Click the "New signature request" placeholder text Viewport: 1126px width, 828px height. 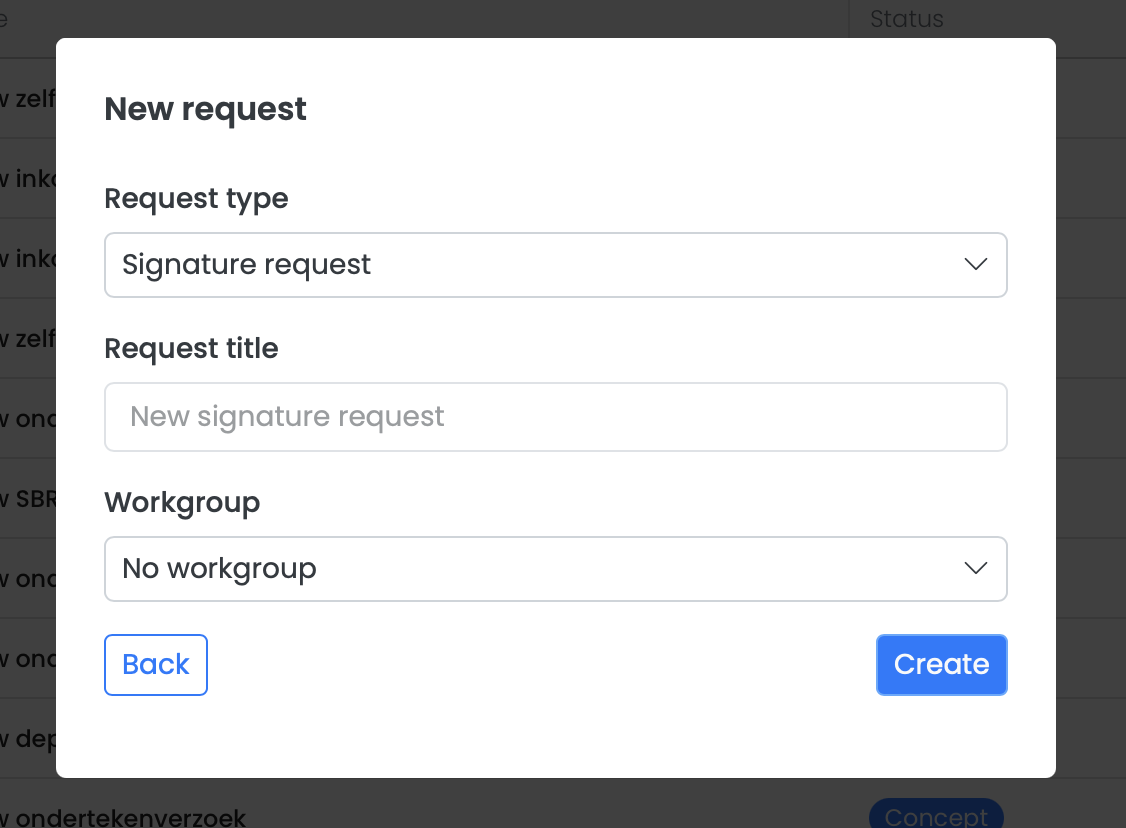[x=287, y=417]
